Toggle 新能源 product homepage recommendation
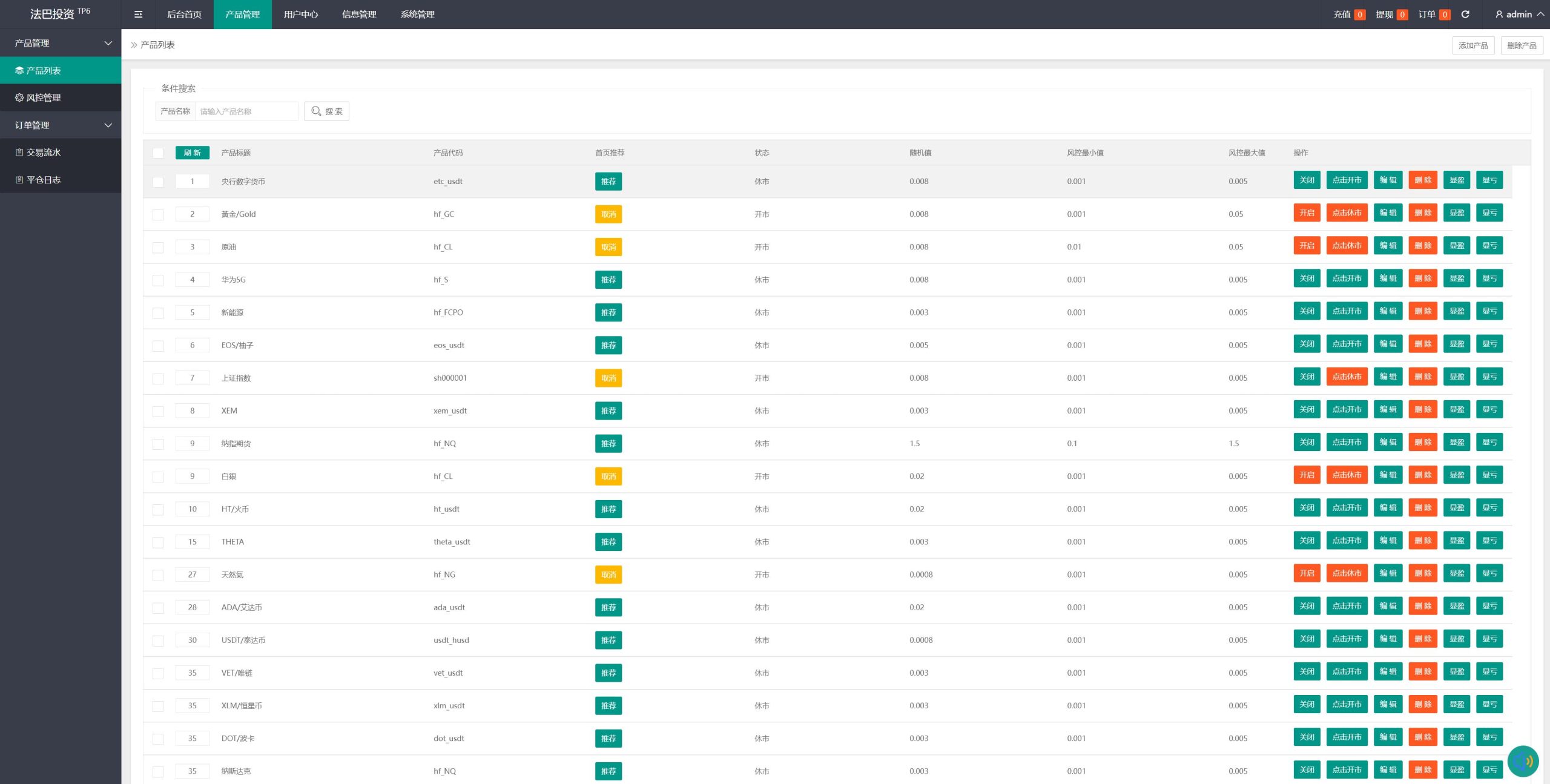Viewport: 1550px width, 784px height. [x=608, y=312]
